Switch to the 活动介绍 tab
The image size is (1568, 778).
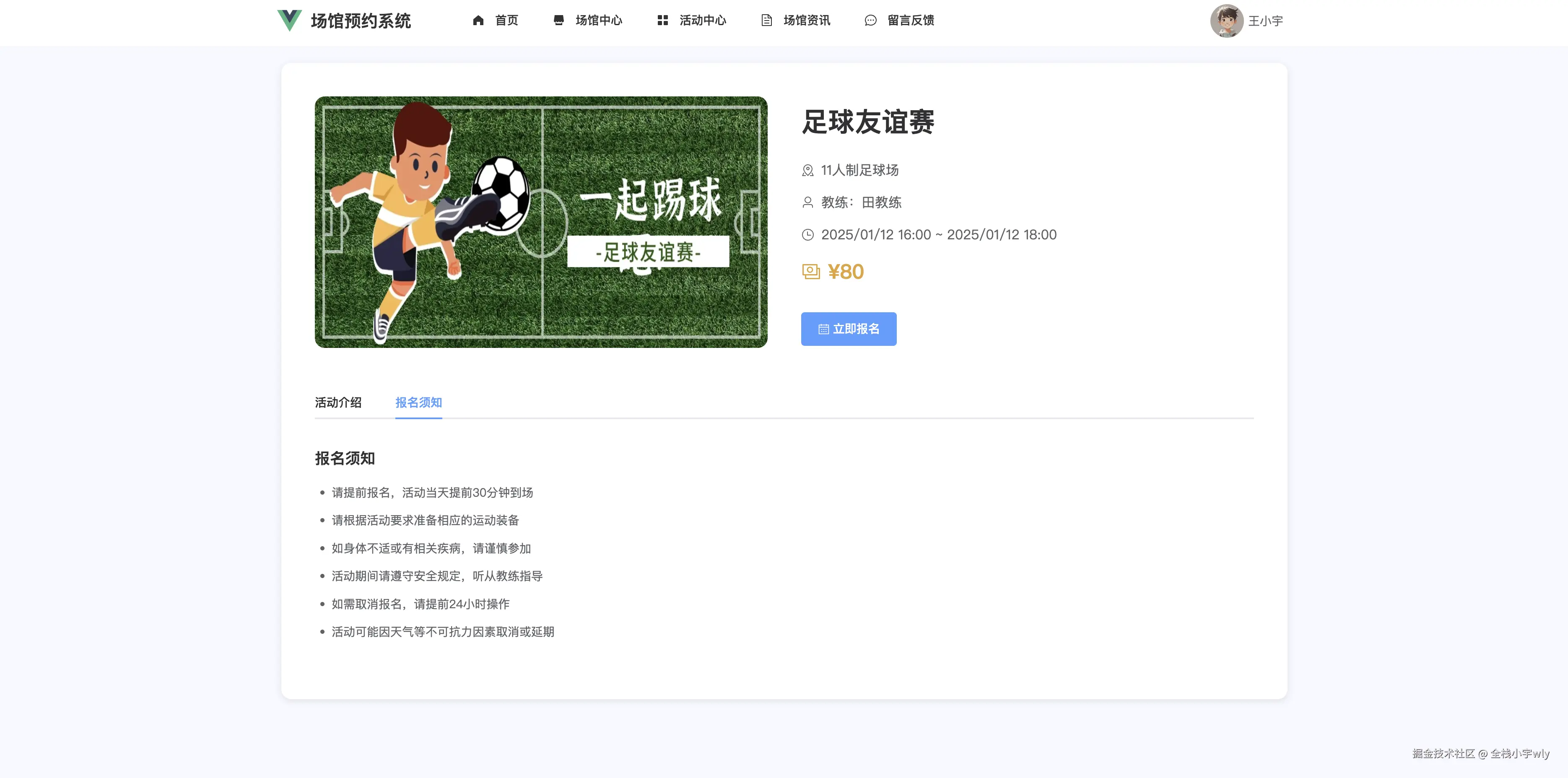pos(338,402)
